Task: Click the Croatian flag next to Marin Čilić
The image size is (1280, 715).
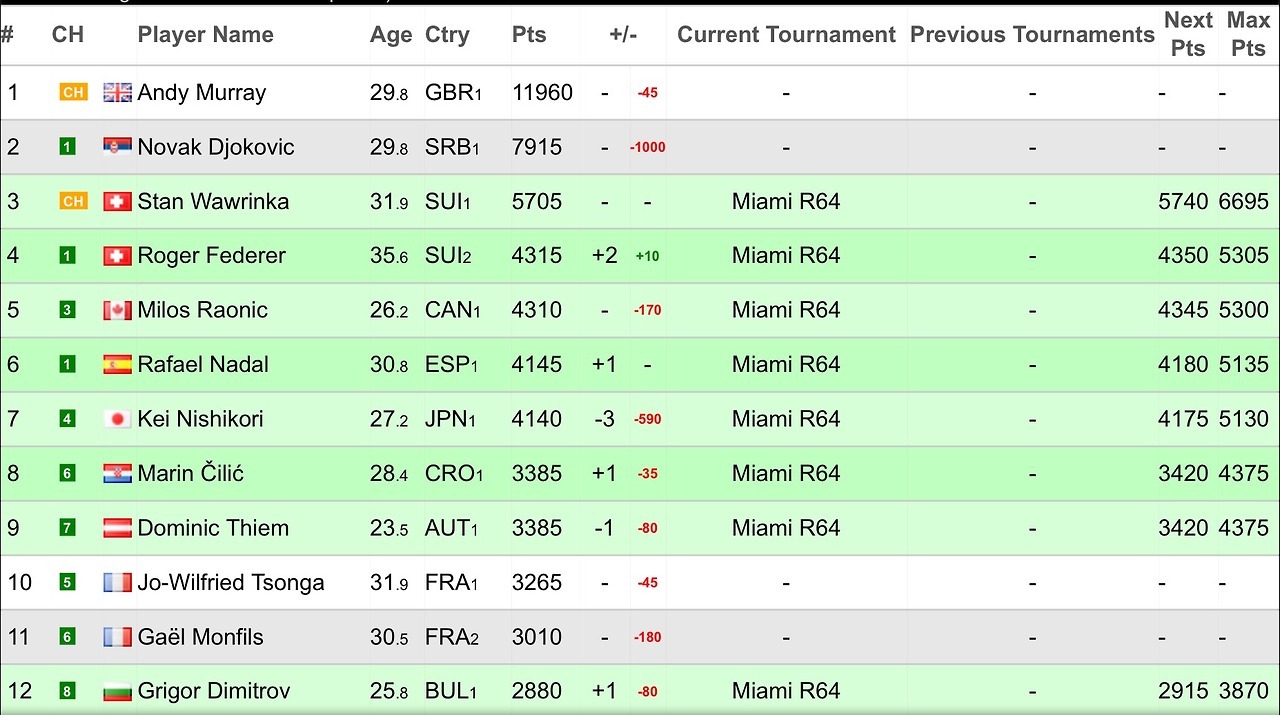Action: [x=117, y=474]
